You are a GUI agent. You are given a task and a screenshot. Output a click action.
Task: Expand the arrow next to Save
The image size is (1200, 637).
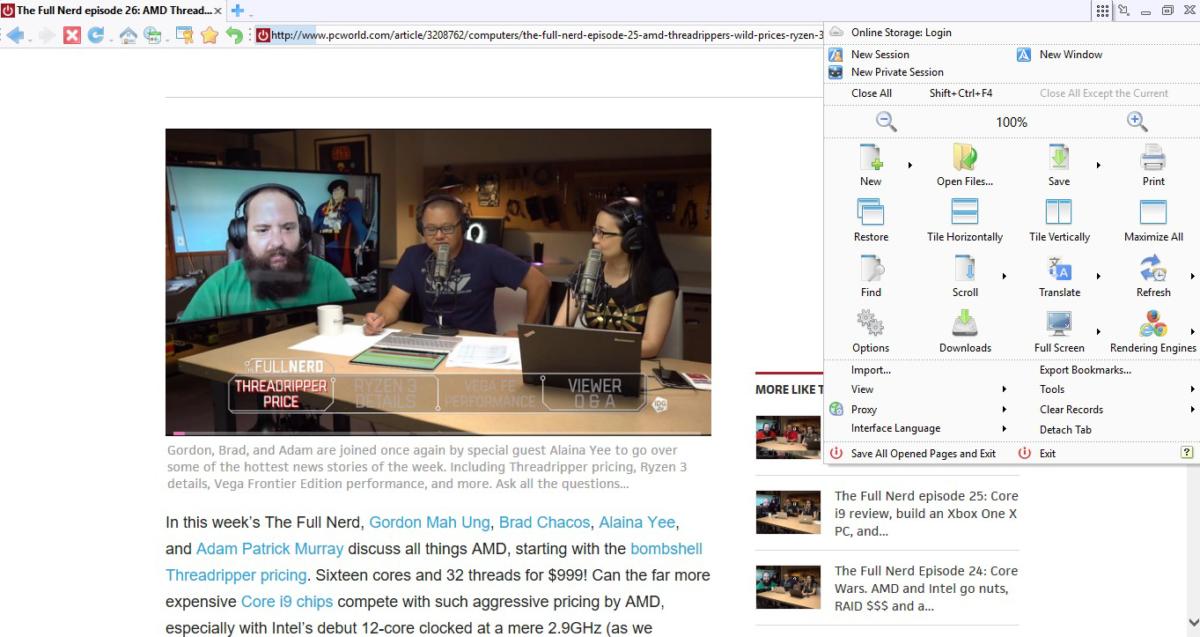tap(1098, 165)
